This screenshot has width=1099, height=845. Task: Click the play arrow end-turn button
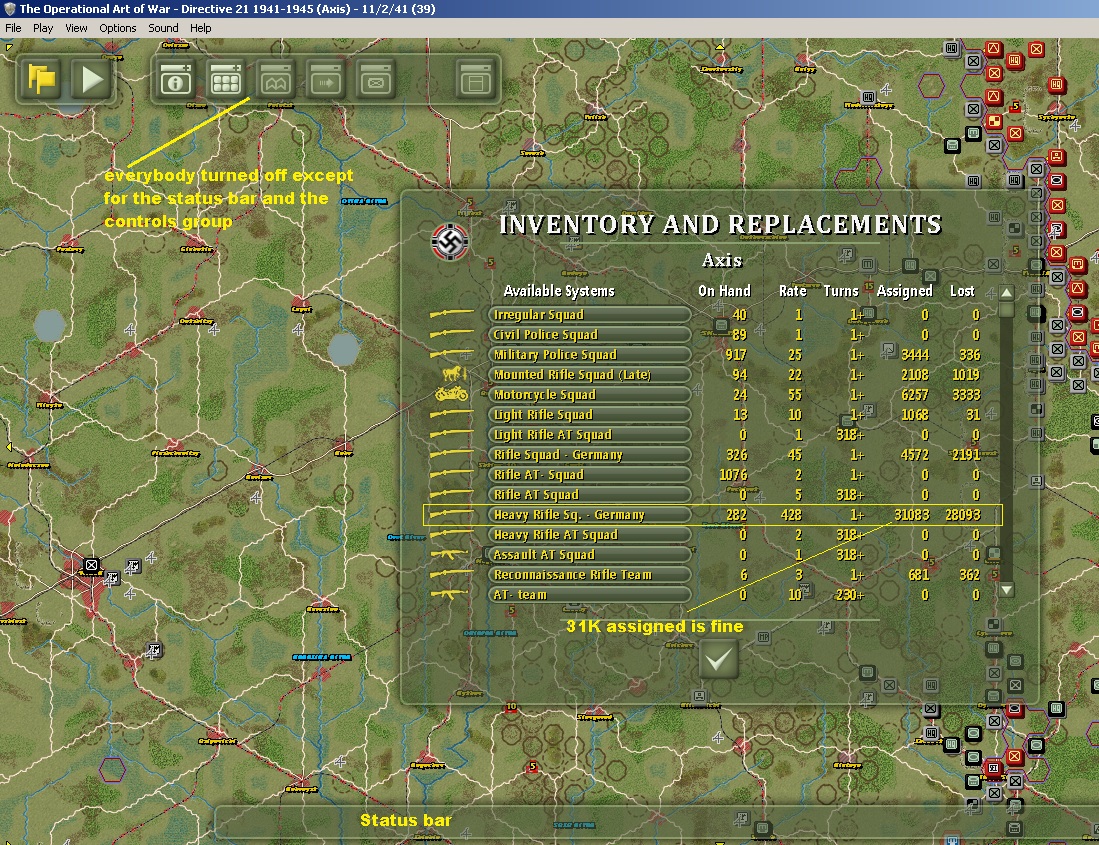point(90,79)
